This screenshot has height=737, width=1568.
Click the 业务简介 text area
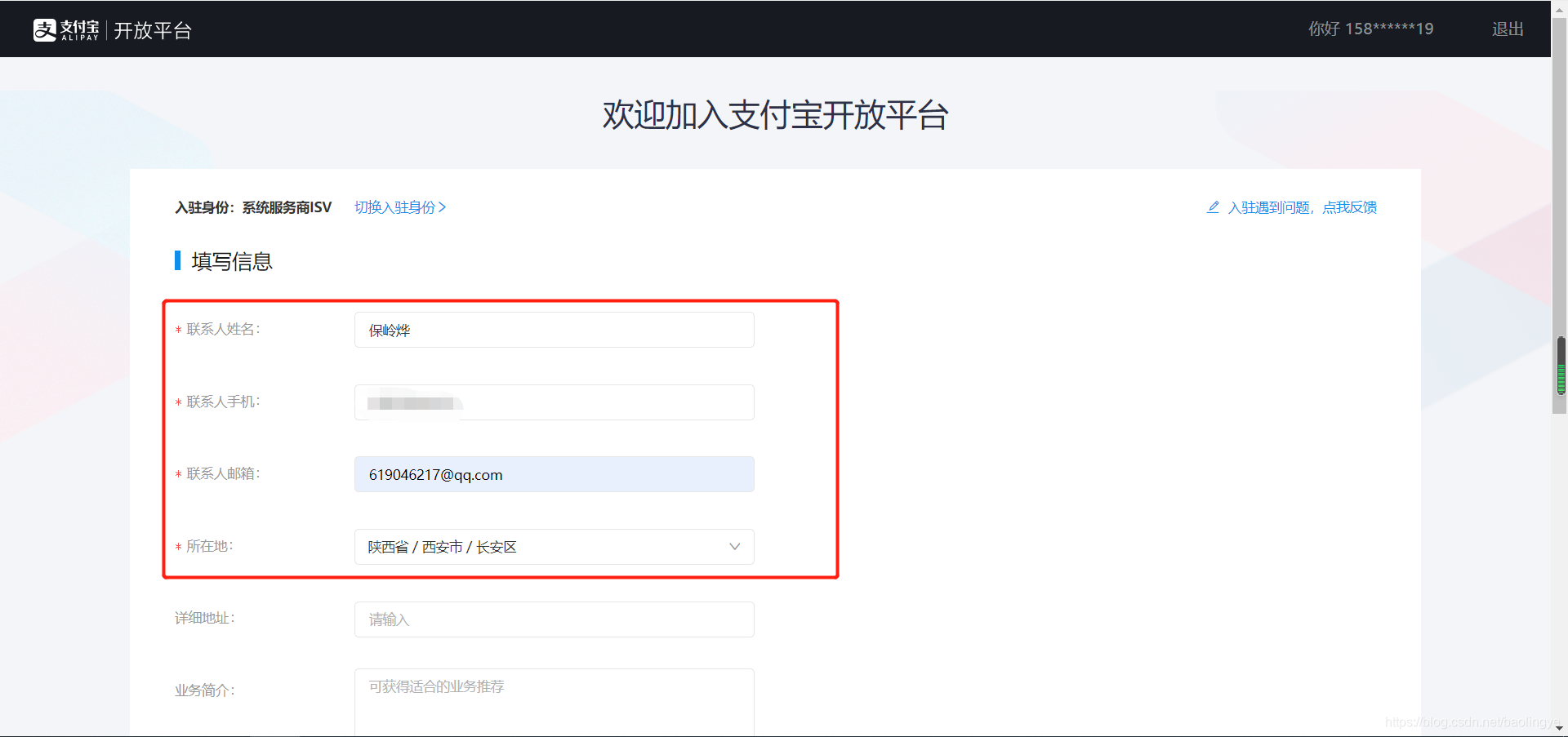pyautogui.click(x=554, y=700)
